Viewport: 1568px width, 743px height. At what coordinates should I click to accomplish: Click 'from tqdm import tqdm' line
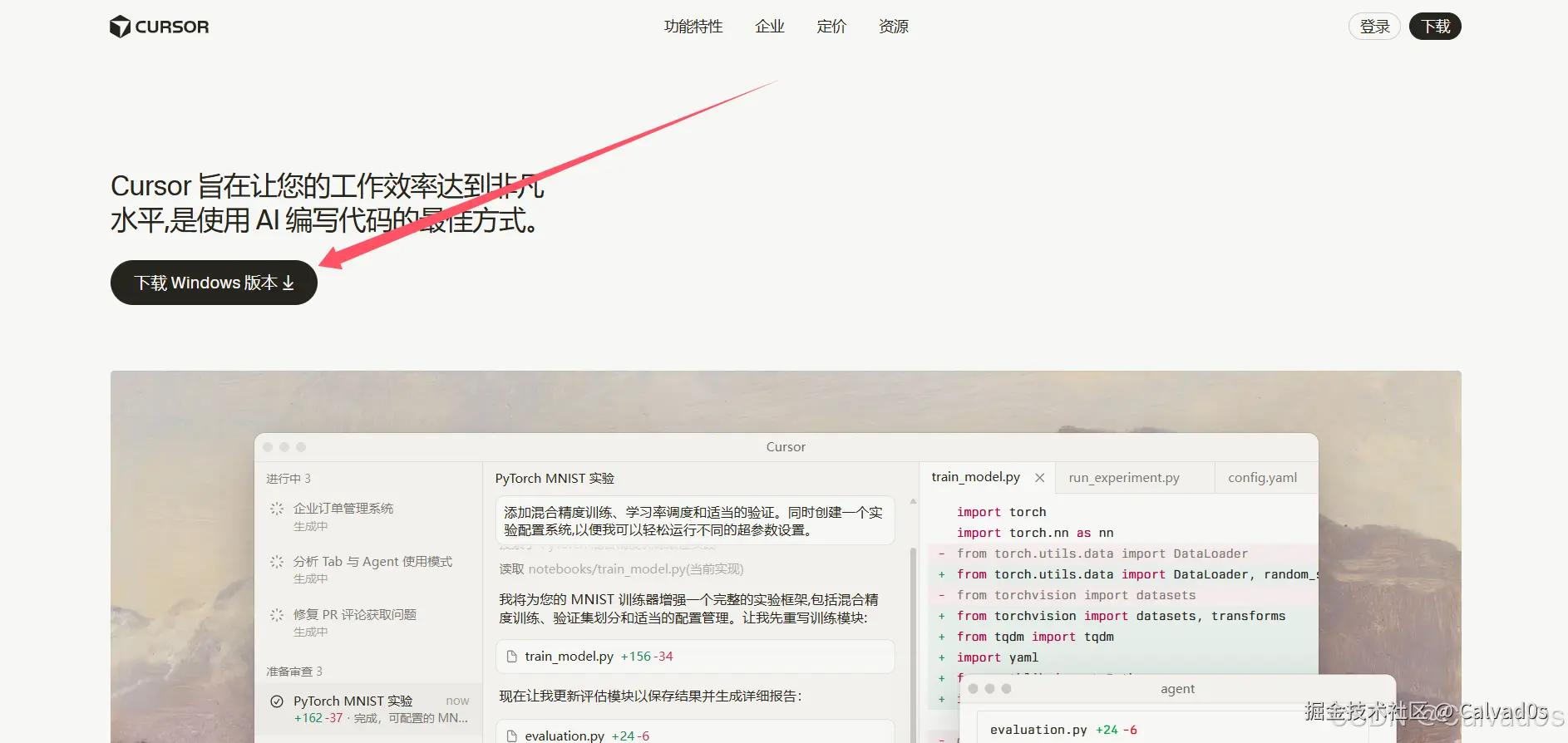pos(1035,637)
